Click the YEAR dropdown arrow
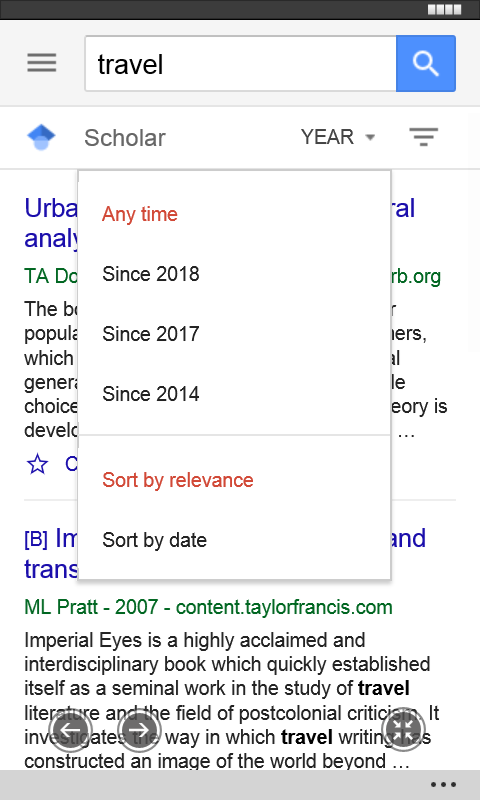480x800 pixels. pos(371,137)
